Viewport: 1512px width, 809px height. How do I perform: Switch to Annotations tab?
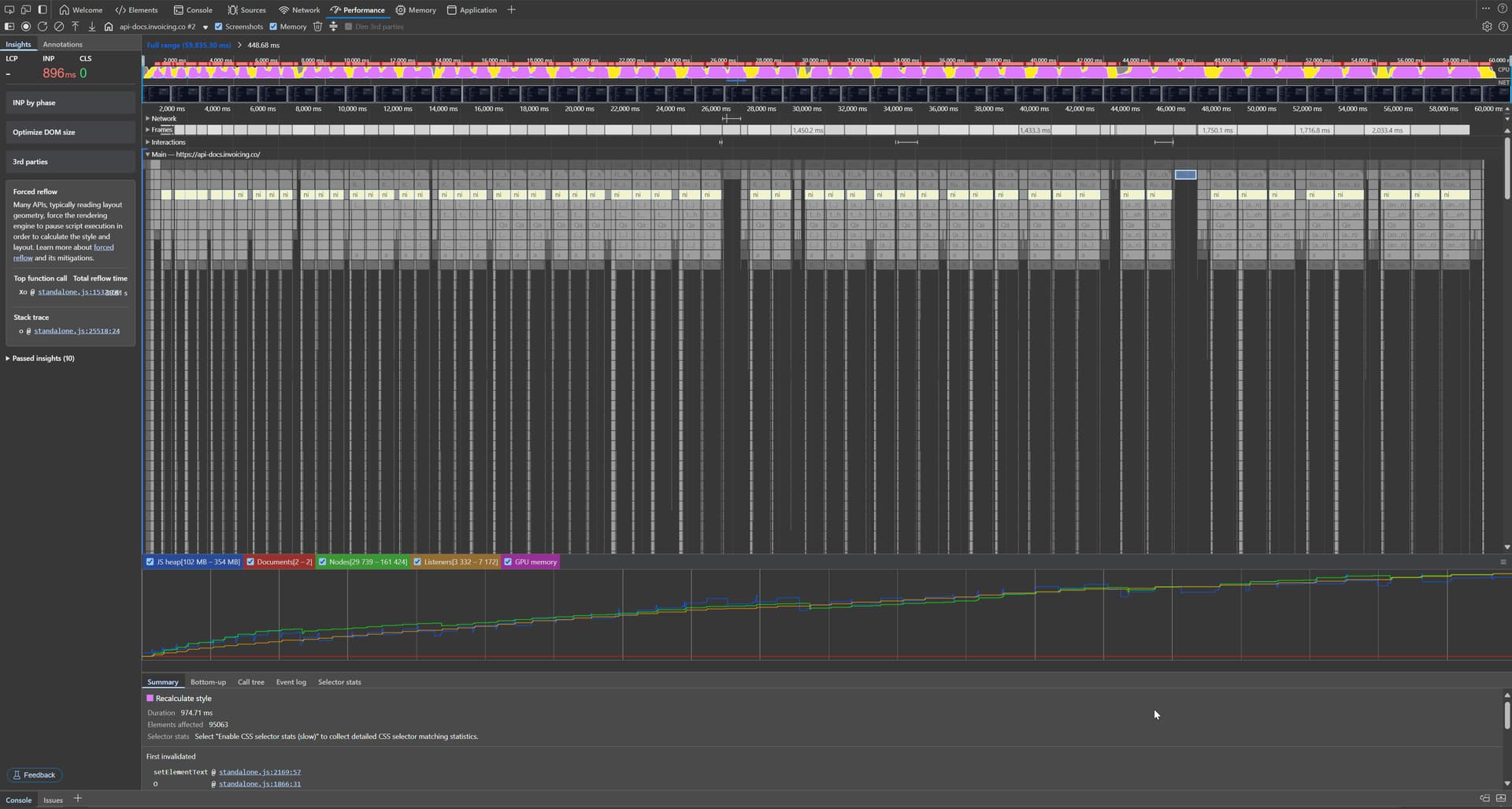coord(62,44)
